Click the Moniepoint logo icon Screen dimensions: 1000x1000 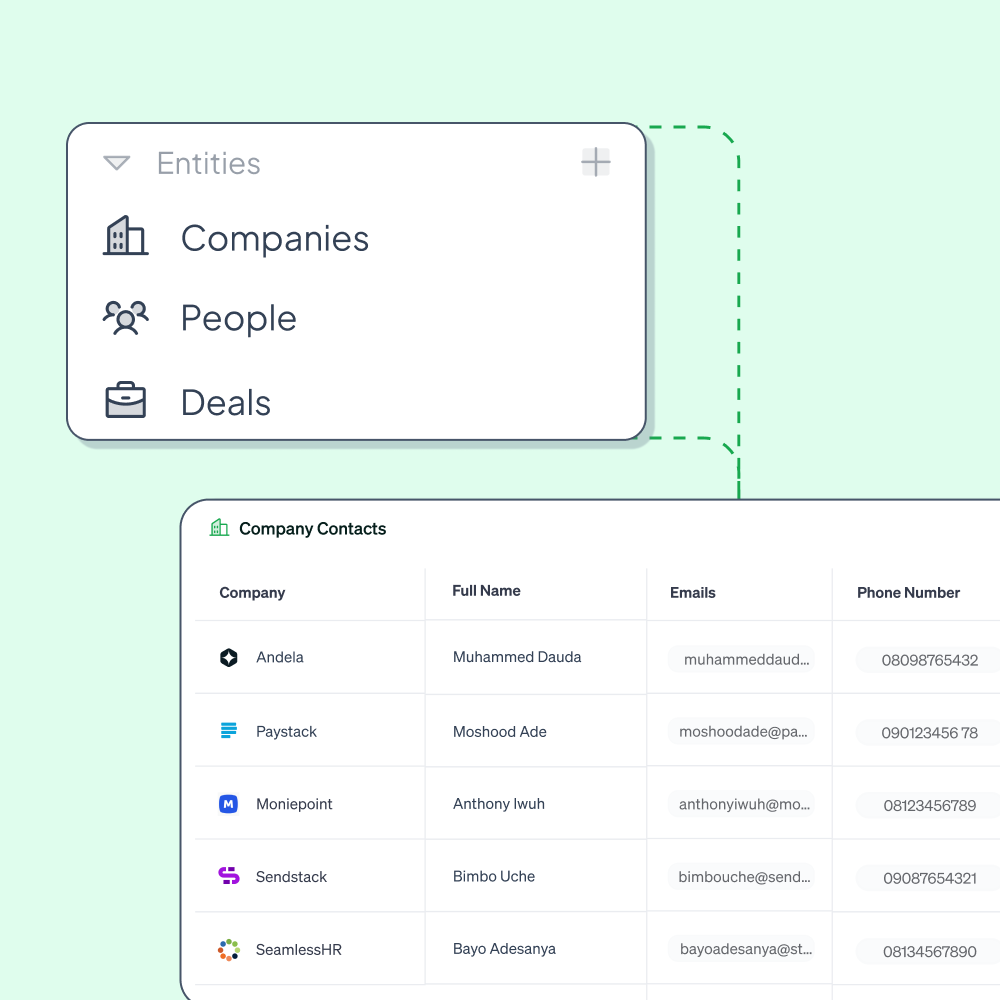[x=229, y=804]
